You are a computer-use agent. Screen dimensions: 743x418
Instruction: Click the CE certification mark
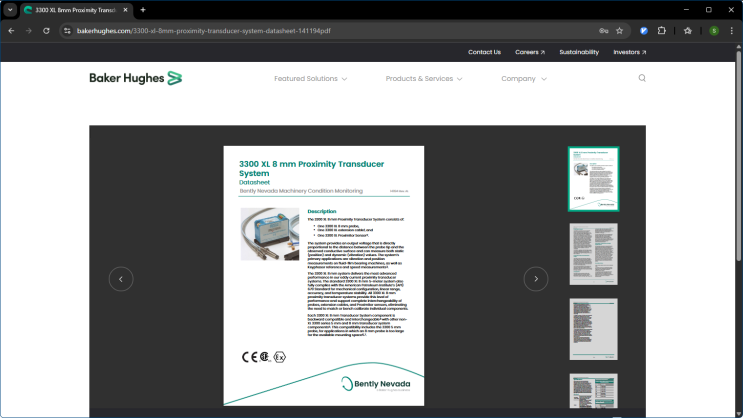pyautogui.click(x=249, y=357)
